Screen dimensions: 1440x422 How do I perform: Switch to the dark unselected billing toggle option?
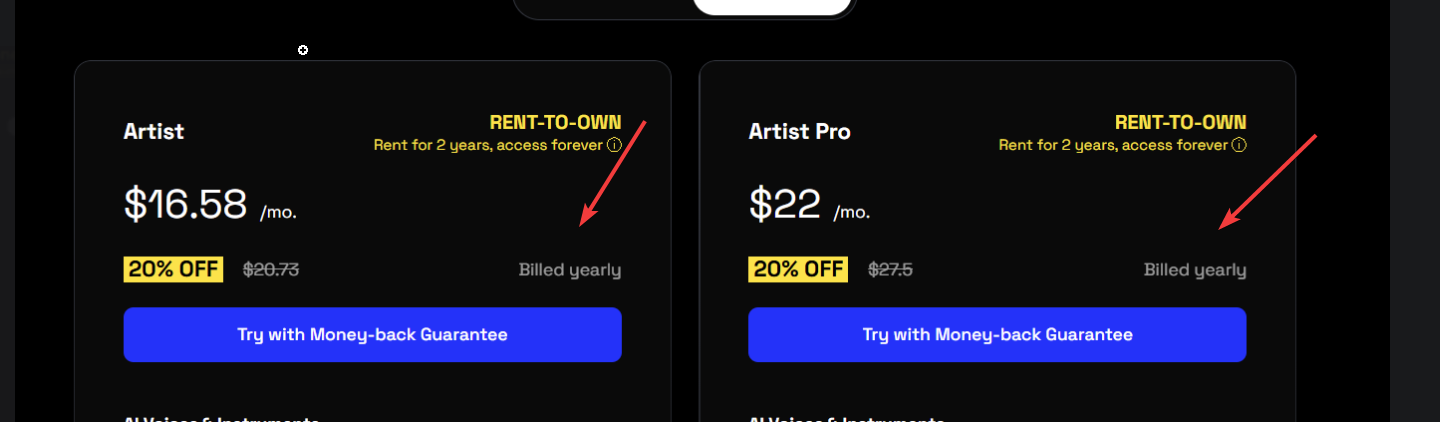604,6
